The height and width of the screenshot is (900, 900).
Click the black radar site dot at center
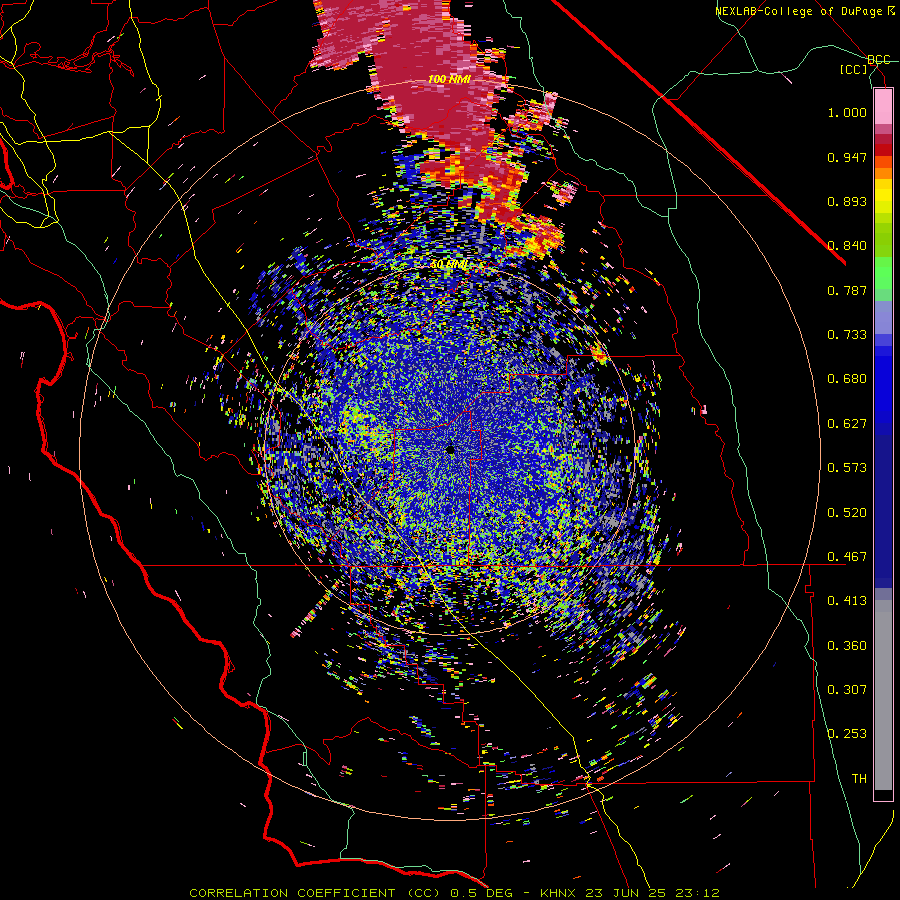[450, 450]
